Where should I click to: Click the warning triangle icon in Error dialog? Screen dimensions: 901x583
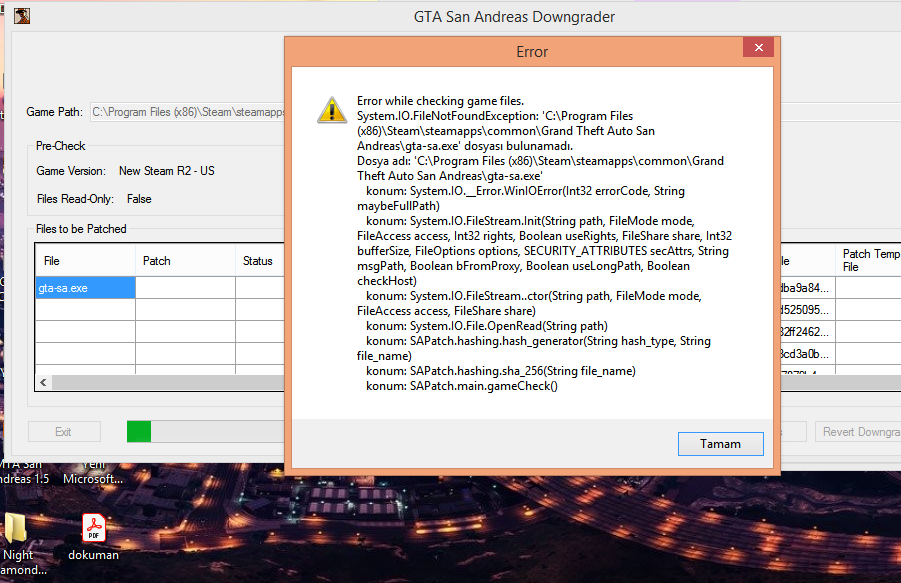(332, 110)
